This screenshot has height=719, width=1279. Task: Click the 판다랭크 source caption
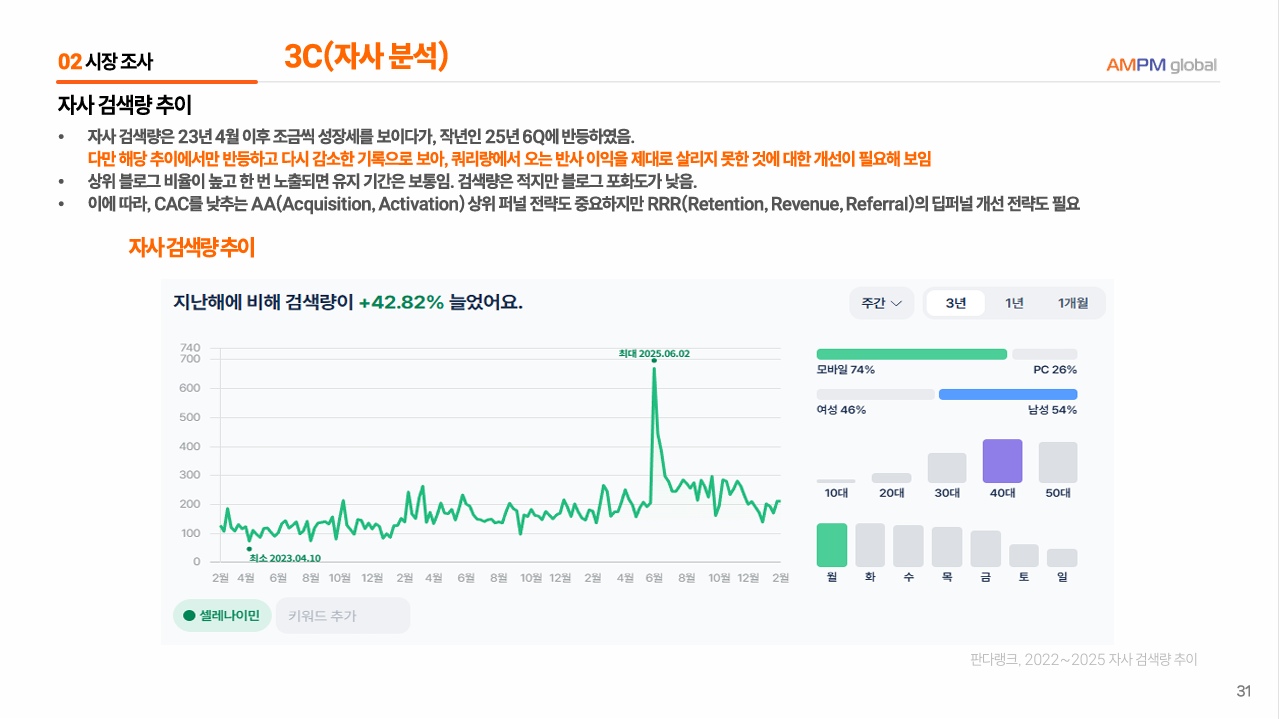pyautogui.click(x=1083, y=659)
